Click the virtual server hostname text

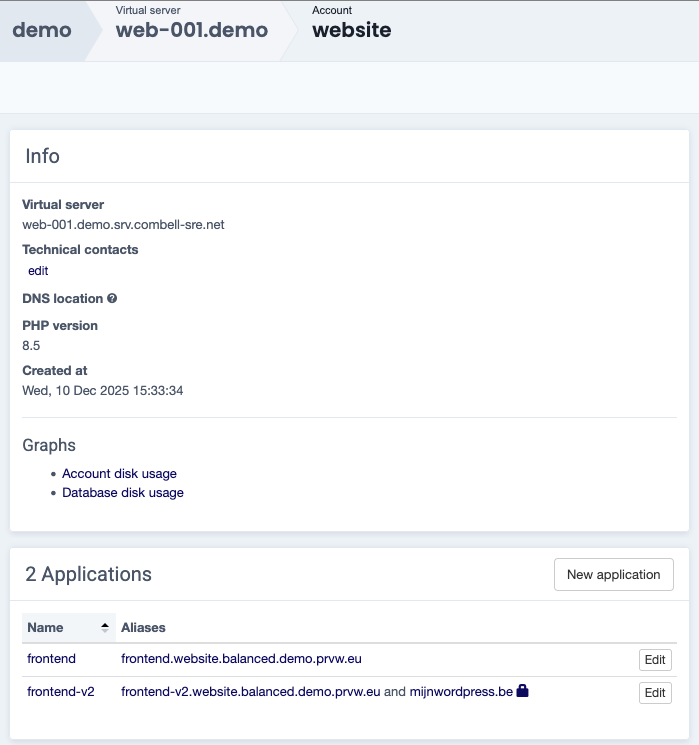[x=123, y=225]
